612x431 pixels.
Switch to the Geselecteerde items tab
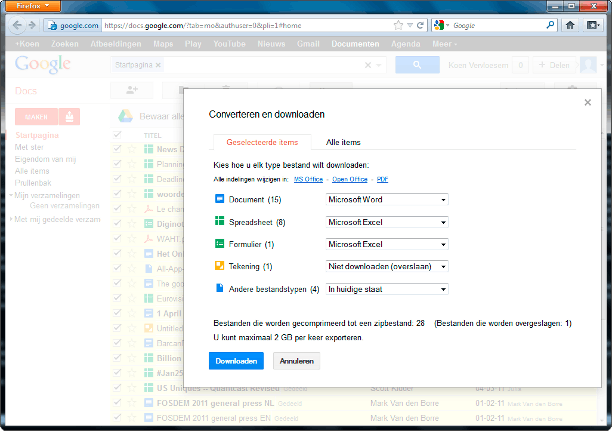pos(262,142)
